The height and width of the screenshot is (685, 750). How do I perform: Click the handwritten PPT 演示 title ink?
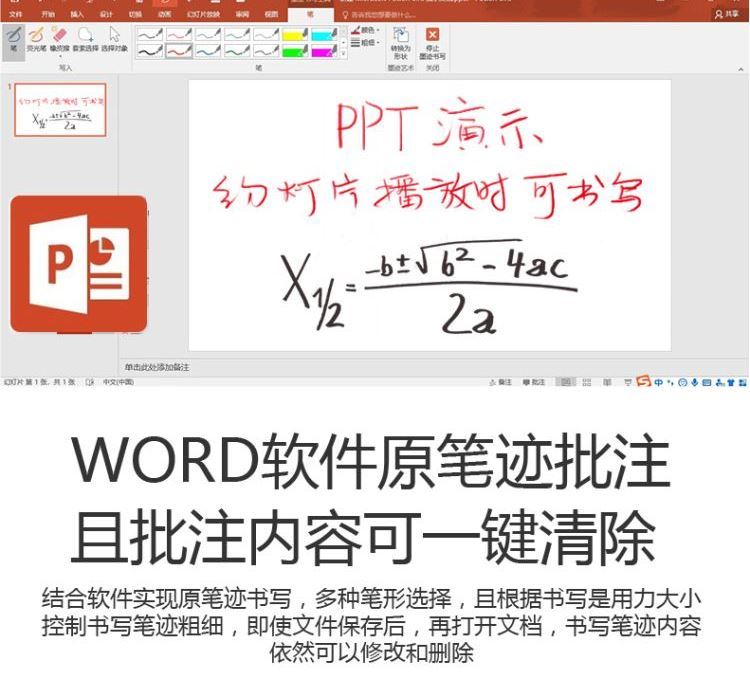(440, 124)
